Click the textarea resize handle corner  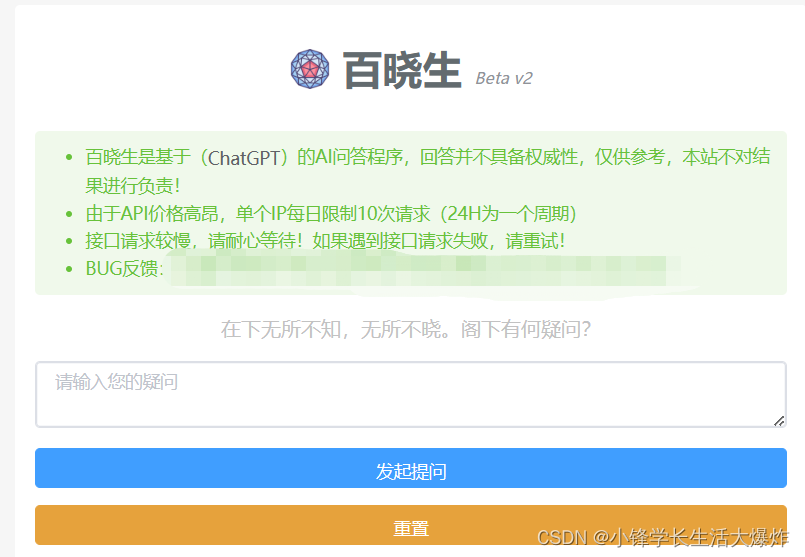[779, 421]
